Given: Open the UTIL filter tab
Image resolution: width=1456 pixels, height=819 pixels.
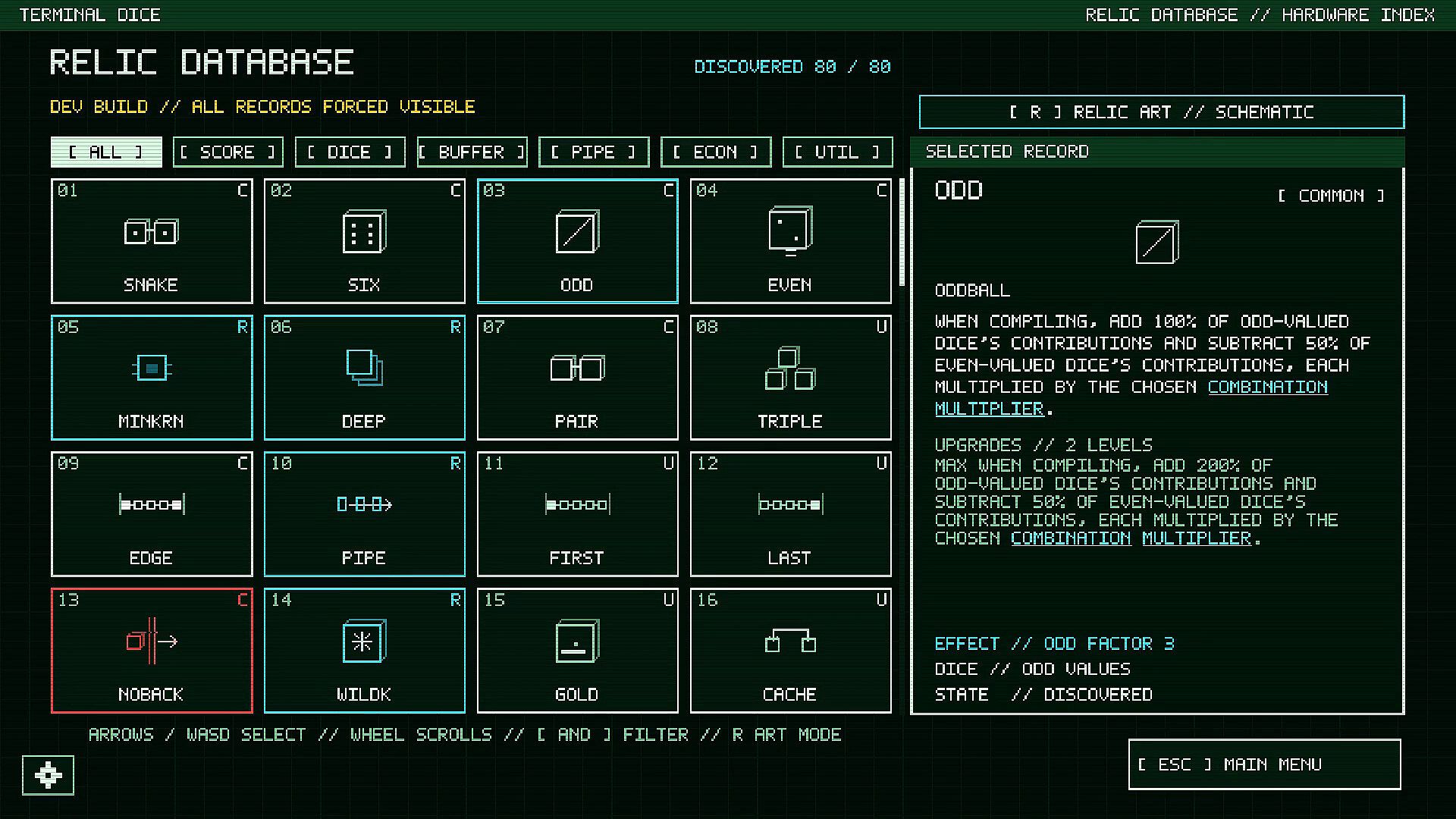Looking at the screenshot, I should click(838, 152).
